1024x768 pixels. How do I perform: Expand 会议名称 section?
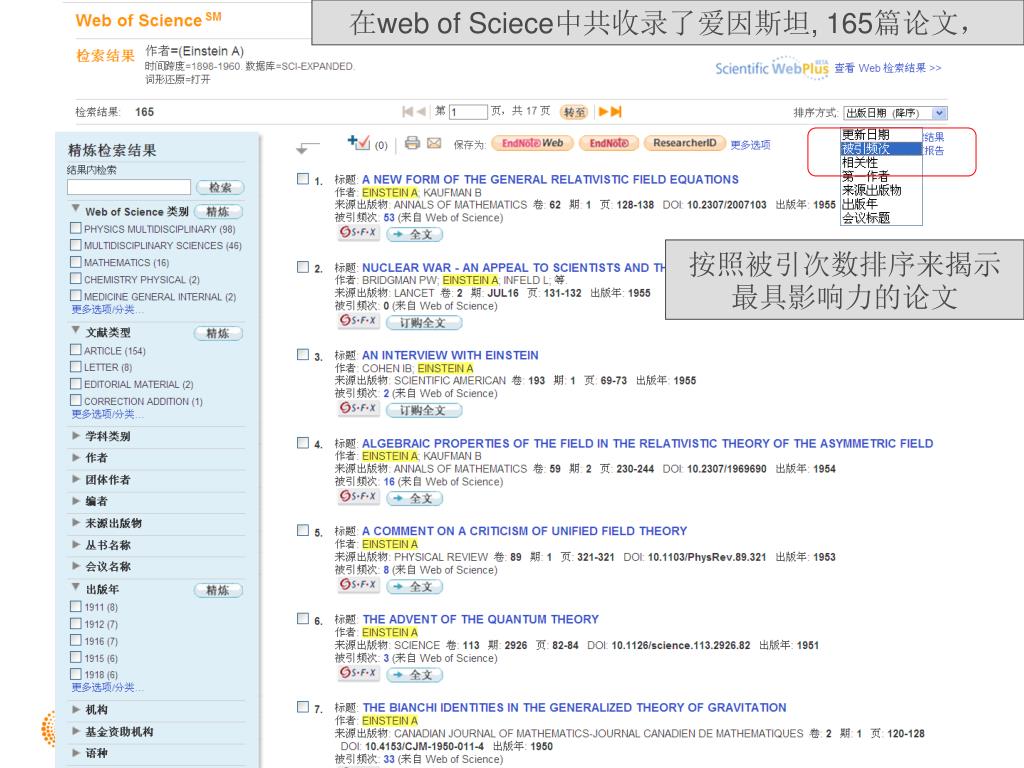coord(76,566)
